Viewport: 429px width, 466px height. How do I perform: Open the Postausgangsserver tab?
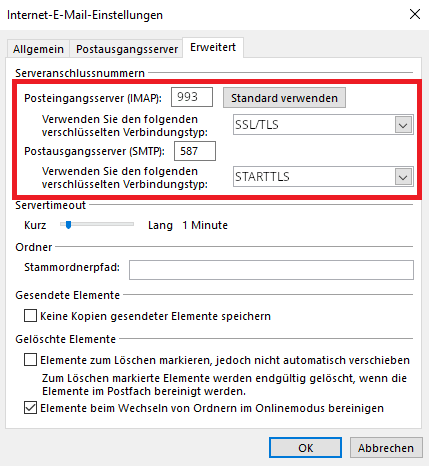point(127,49)
